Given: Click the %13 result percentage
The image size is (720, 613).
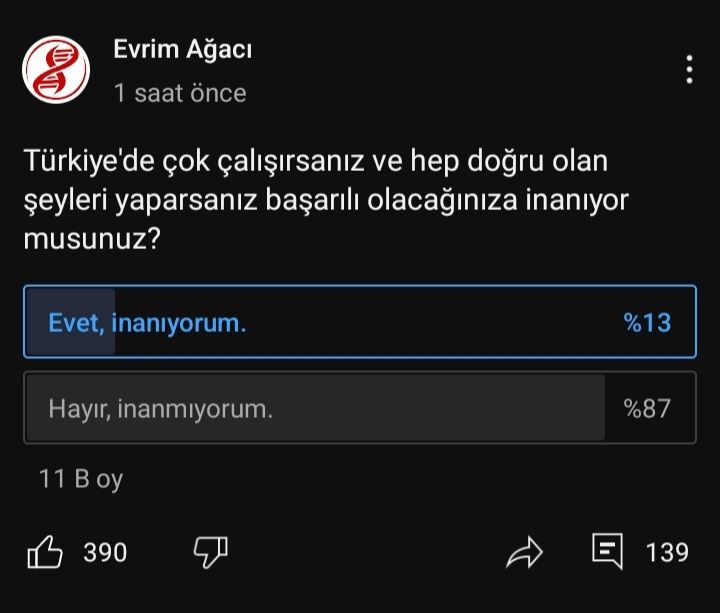Looking at the screenshot, I should [647, 322].
